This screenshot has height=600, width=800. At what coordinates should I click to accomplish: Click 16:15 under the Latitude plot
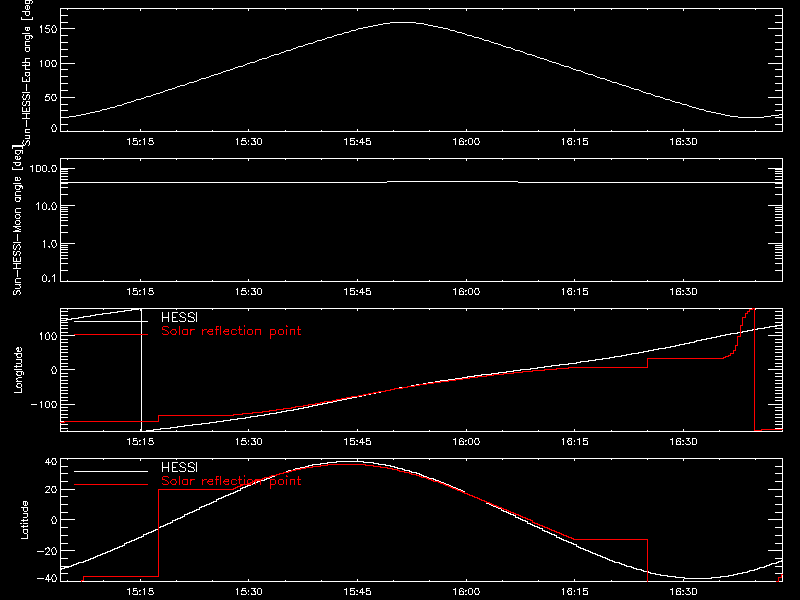[574, 591]
